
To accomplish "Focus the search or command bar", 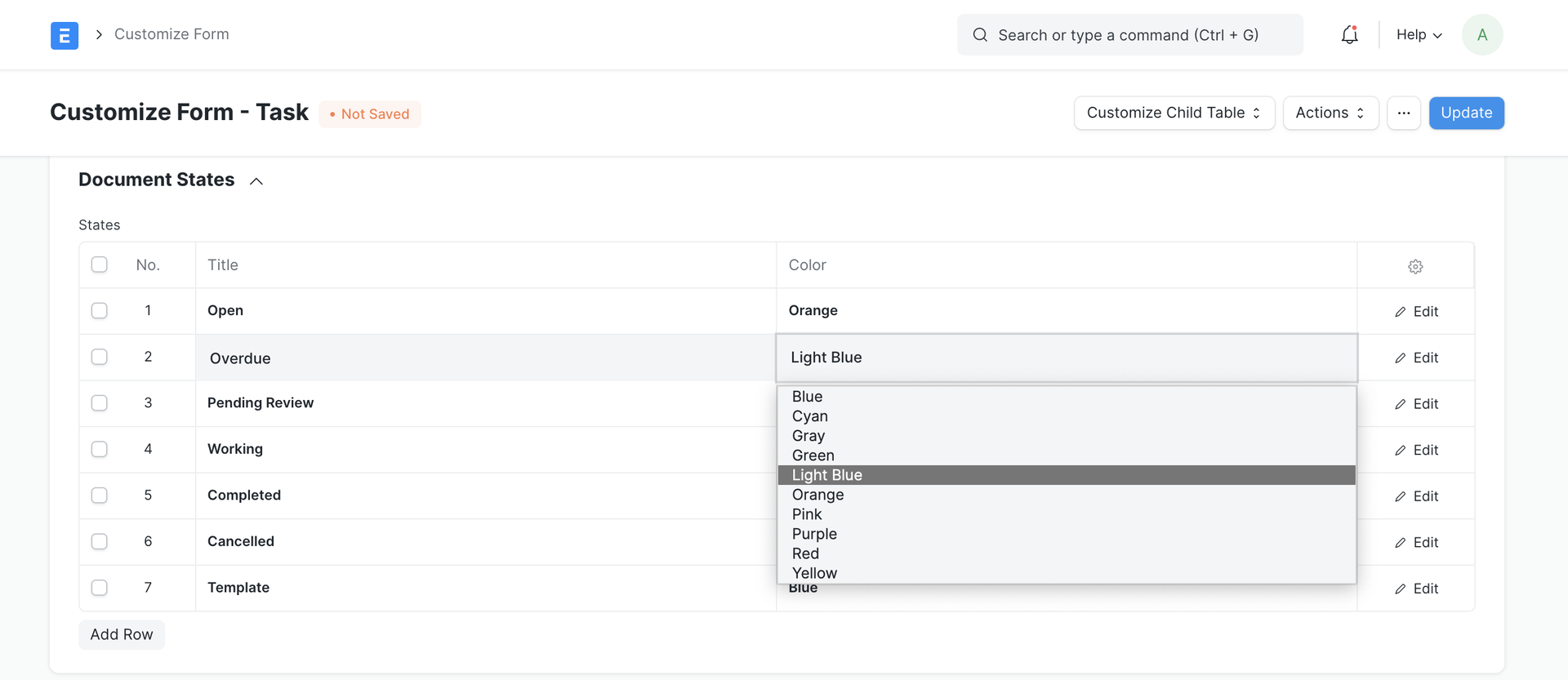I will (1129, 35).
